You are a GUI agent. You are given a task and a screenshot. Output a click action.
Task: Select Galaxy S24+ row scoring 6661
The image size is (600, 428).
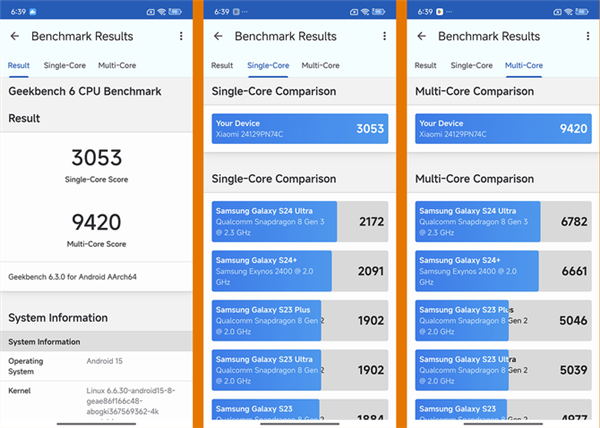tap(503, 270)
